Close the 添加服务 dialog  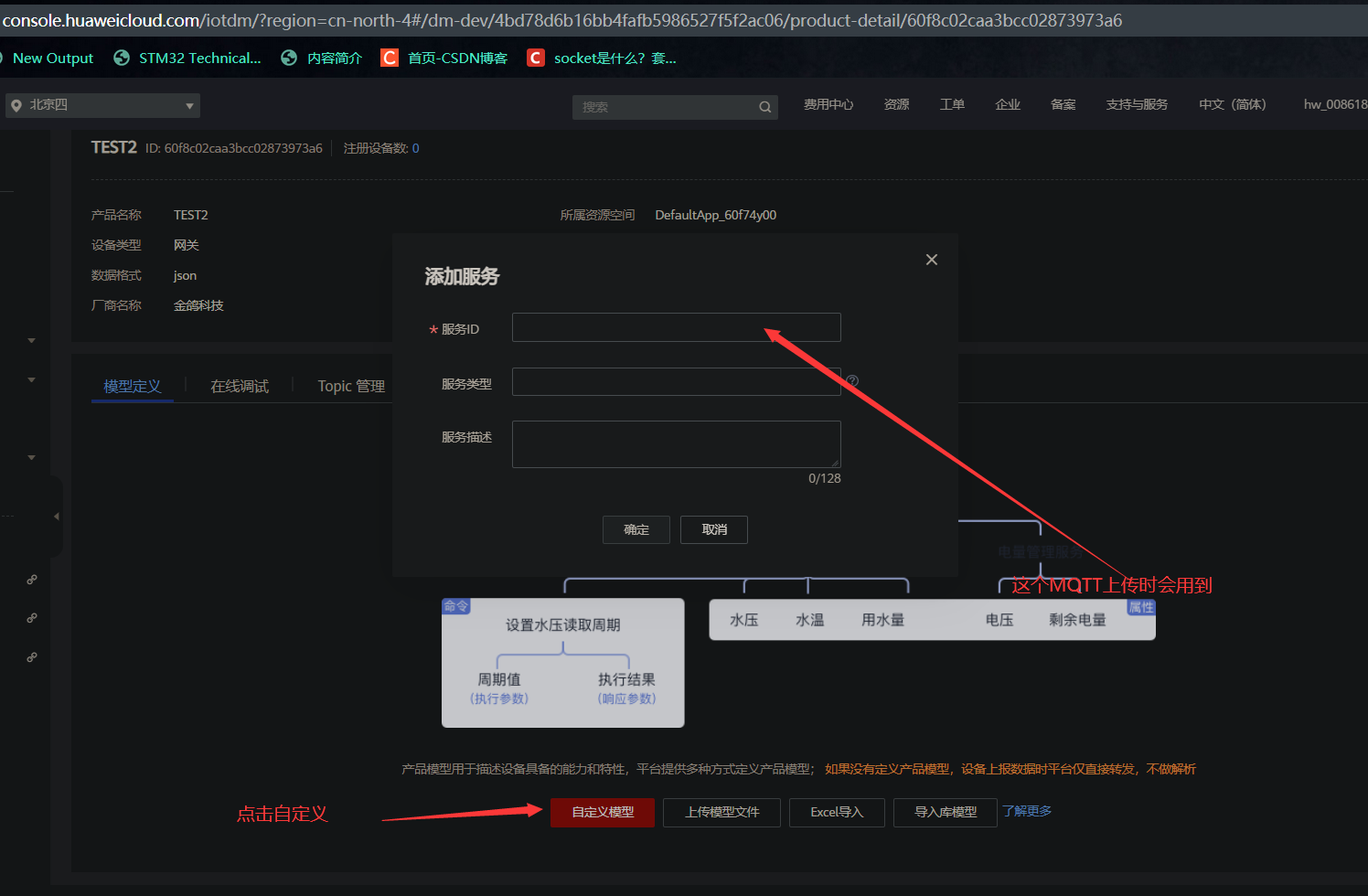pos(932,260)
